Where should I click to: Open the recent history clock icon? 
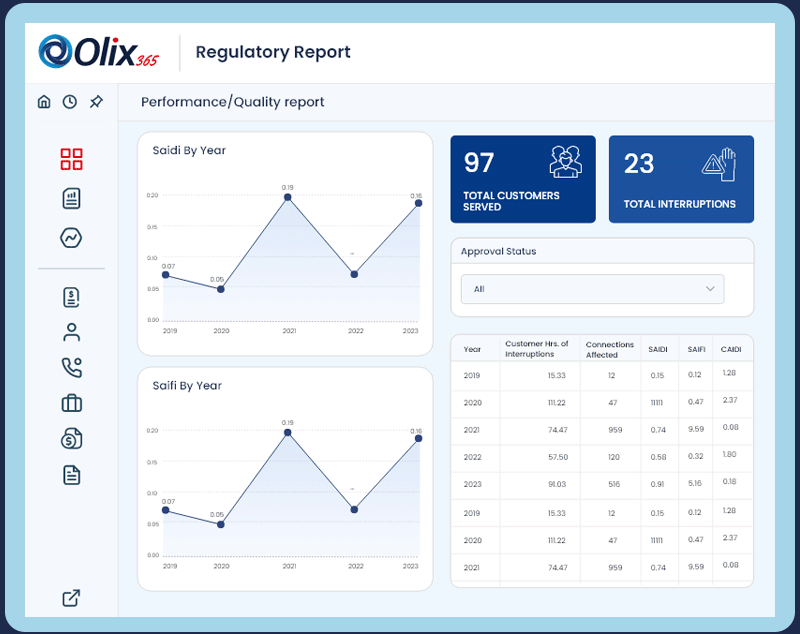(x=70, y=101)
